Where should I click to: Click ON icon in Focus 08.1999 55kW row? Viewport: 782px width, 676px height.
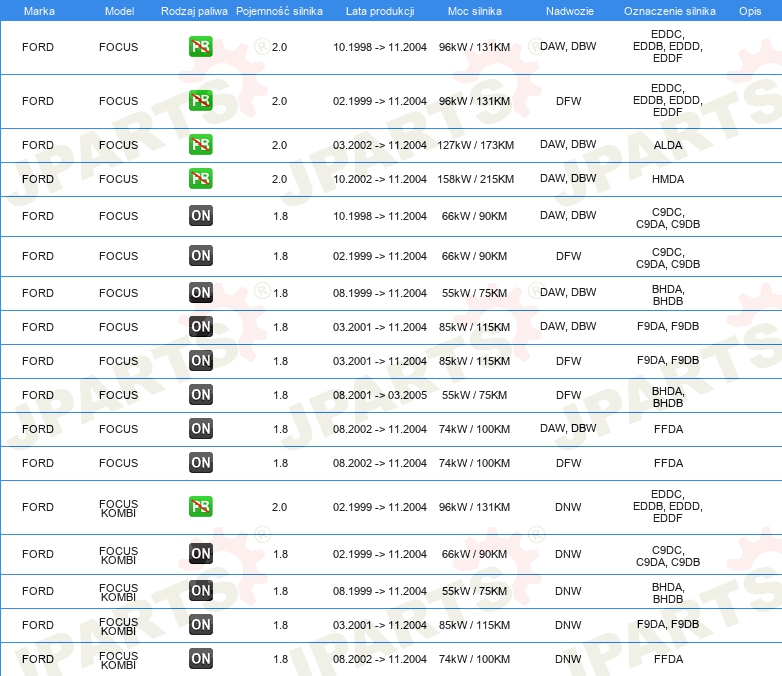[200, 292]
